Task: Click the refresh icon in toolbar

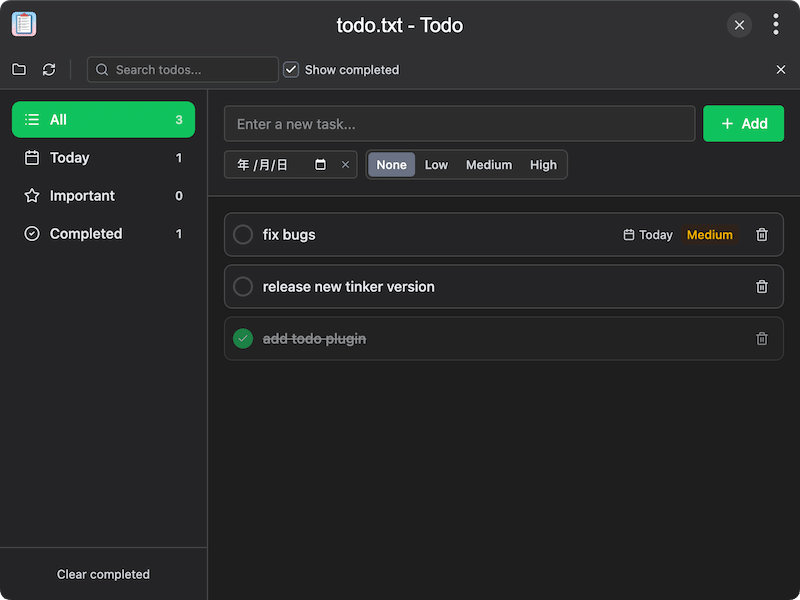Action: 49,70
